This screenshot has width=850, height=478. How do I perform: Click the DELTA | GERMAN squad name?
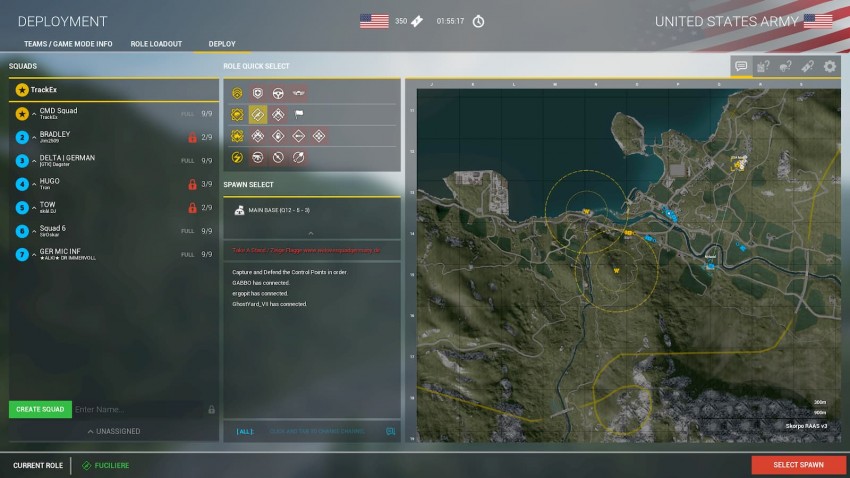pos(67,158)
